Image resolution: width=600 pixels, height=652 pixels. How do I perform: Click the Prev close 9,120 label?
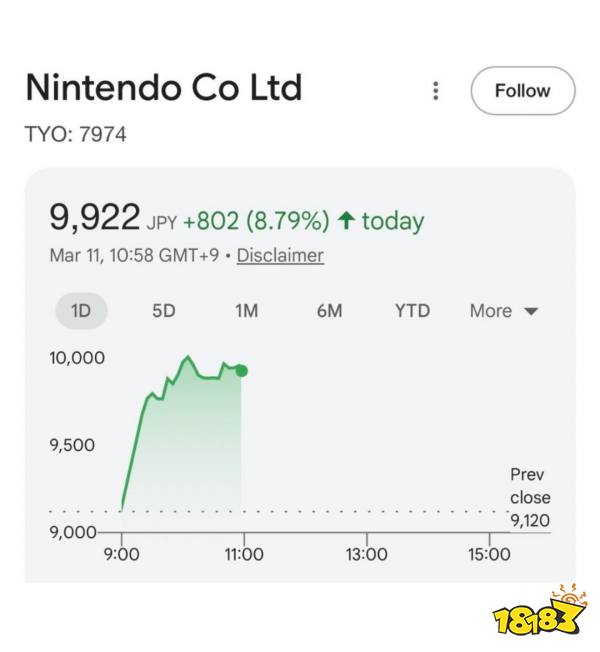tap(530, 497)
